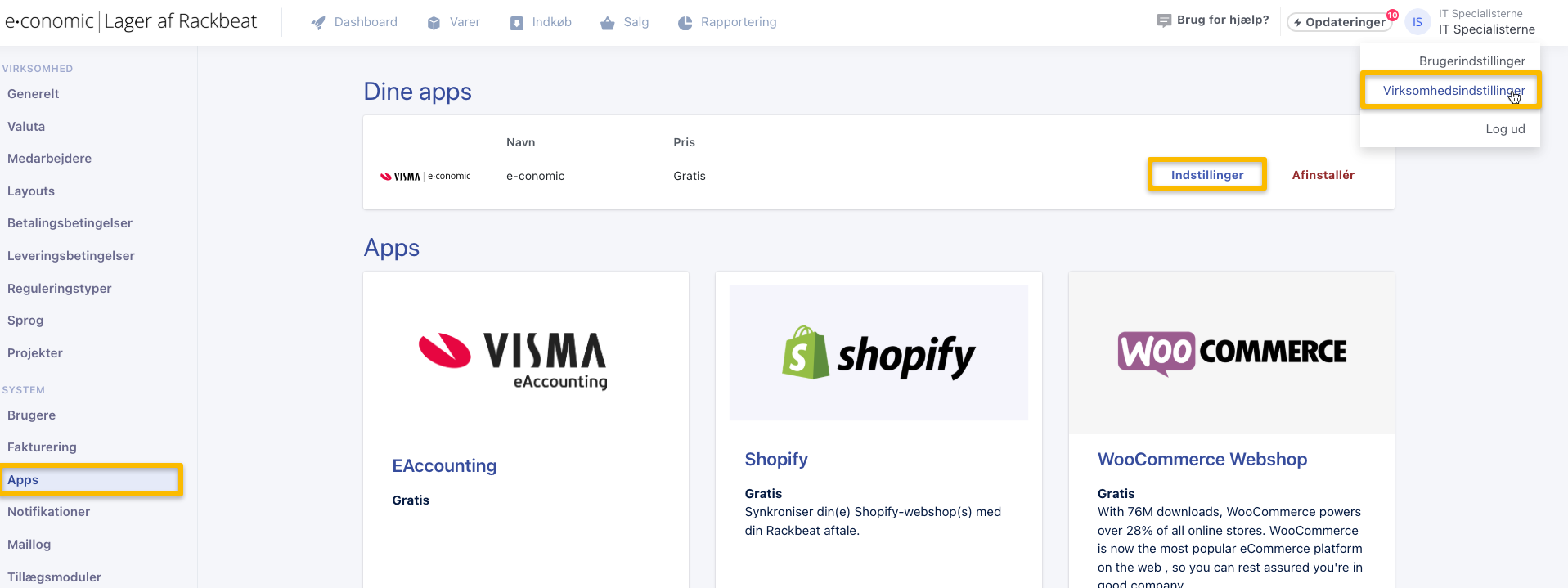Click Log ud in the dropdown
The height and width of the screenshot is (588, 1568).
pyautogui.click(x=1505, y=129)
